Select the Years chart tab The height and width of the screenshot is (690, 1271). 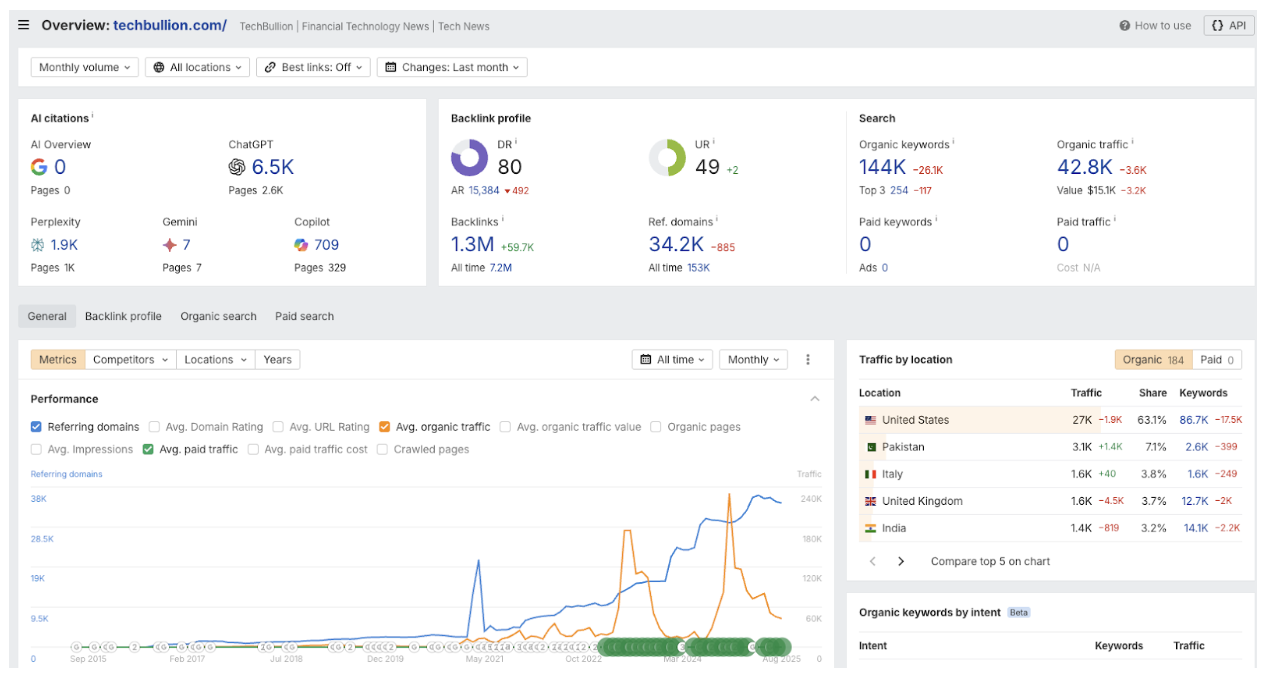click(278, 360)
